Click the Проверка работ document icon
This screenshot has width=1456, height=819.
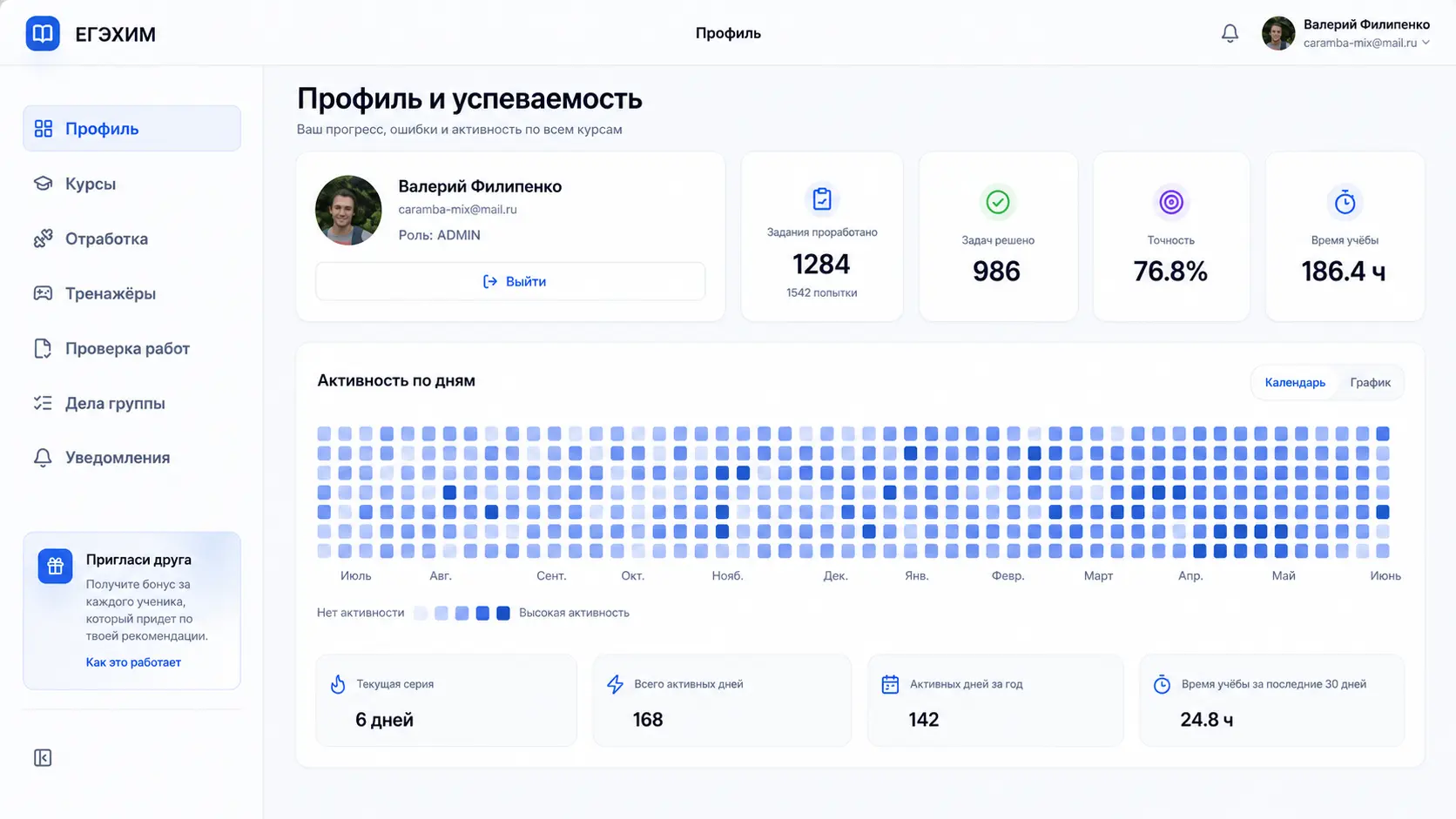(43, 348)
